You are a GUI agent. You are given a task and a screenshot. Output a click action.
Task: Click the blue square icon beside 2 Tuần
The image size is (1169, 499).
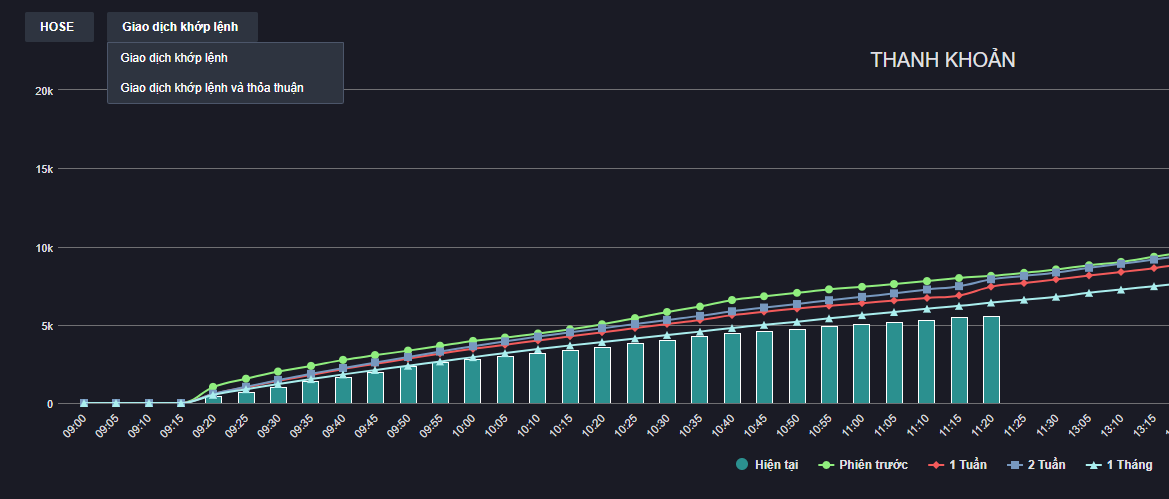[1013, 465]
